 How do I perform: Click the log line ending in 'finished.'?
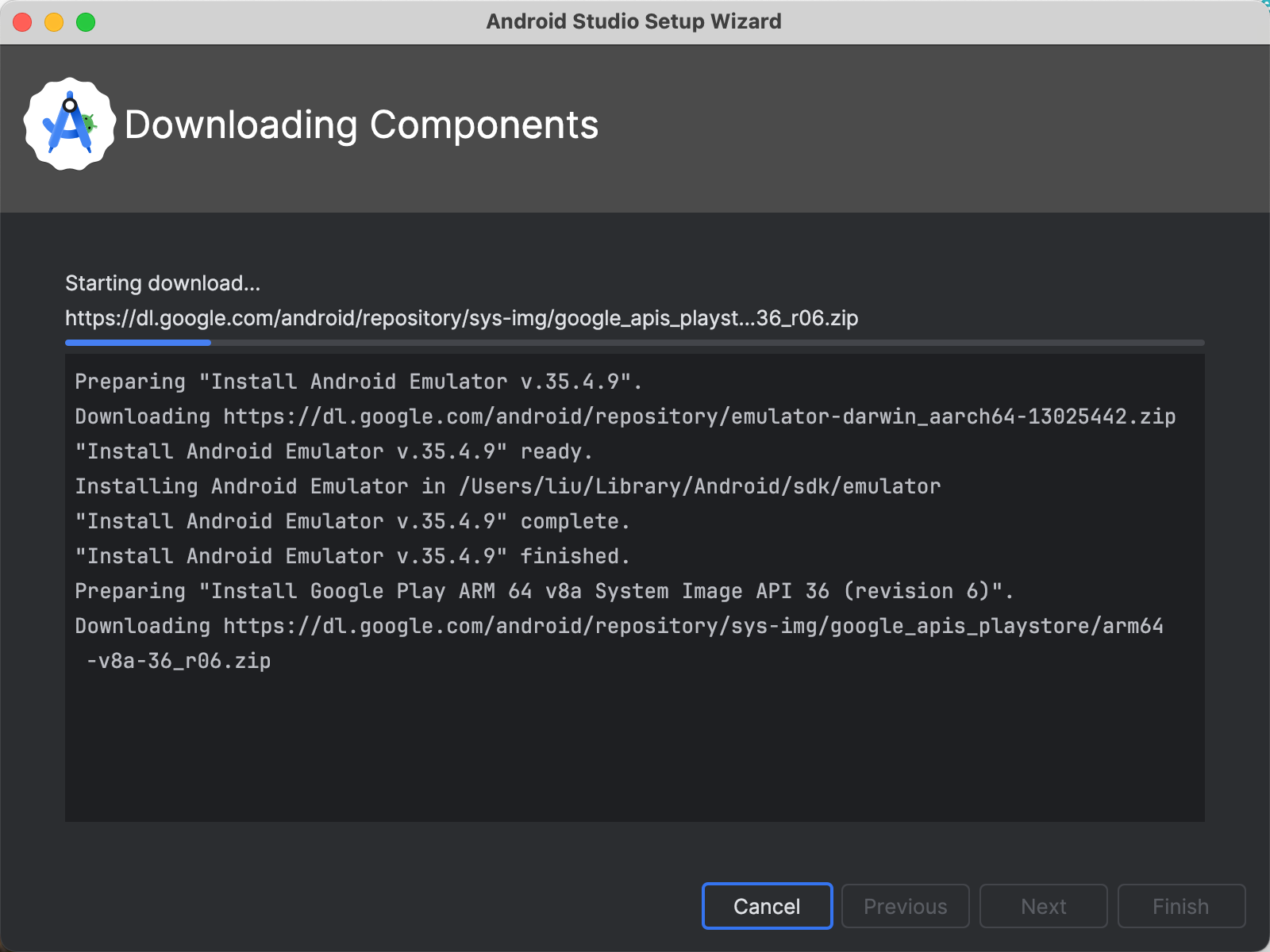click(352, 556)
